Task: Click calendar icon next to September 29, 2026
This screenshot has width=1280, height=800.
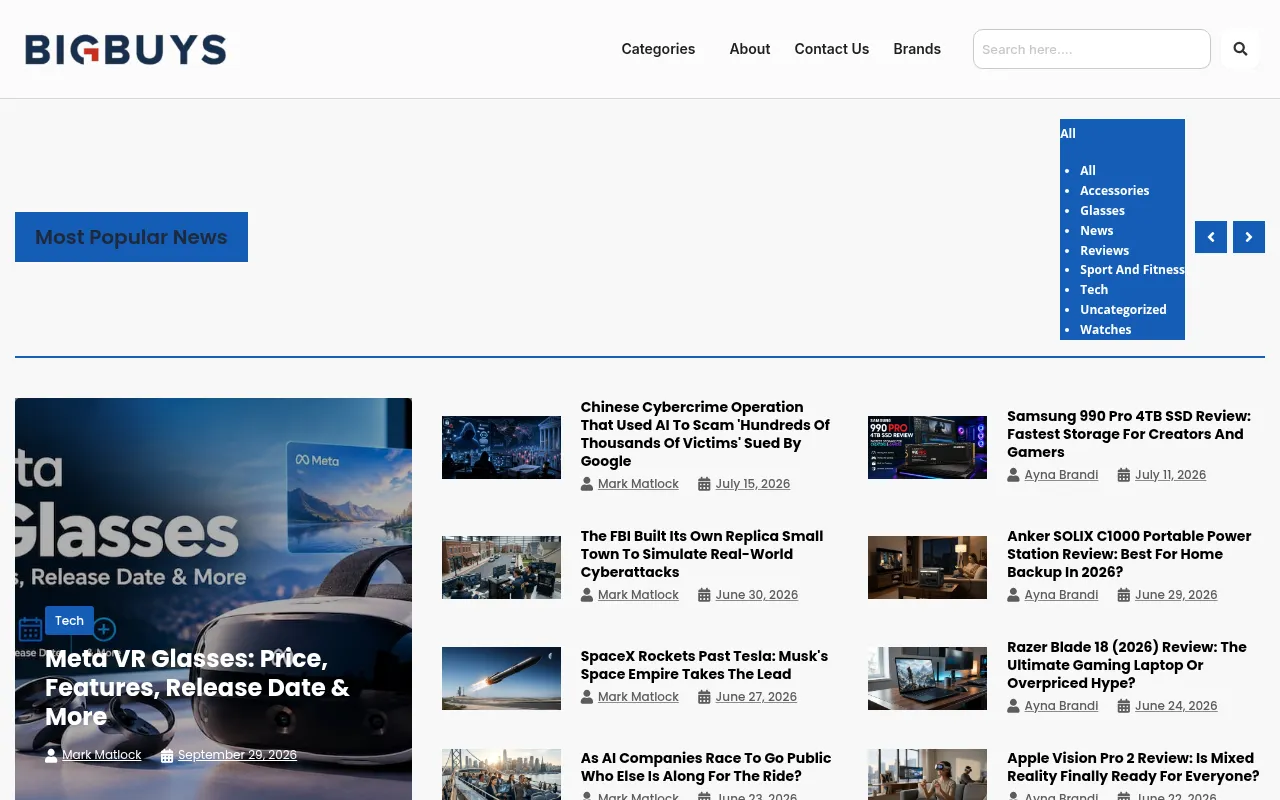Action: pos(167,756)
